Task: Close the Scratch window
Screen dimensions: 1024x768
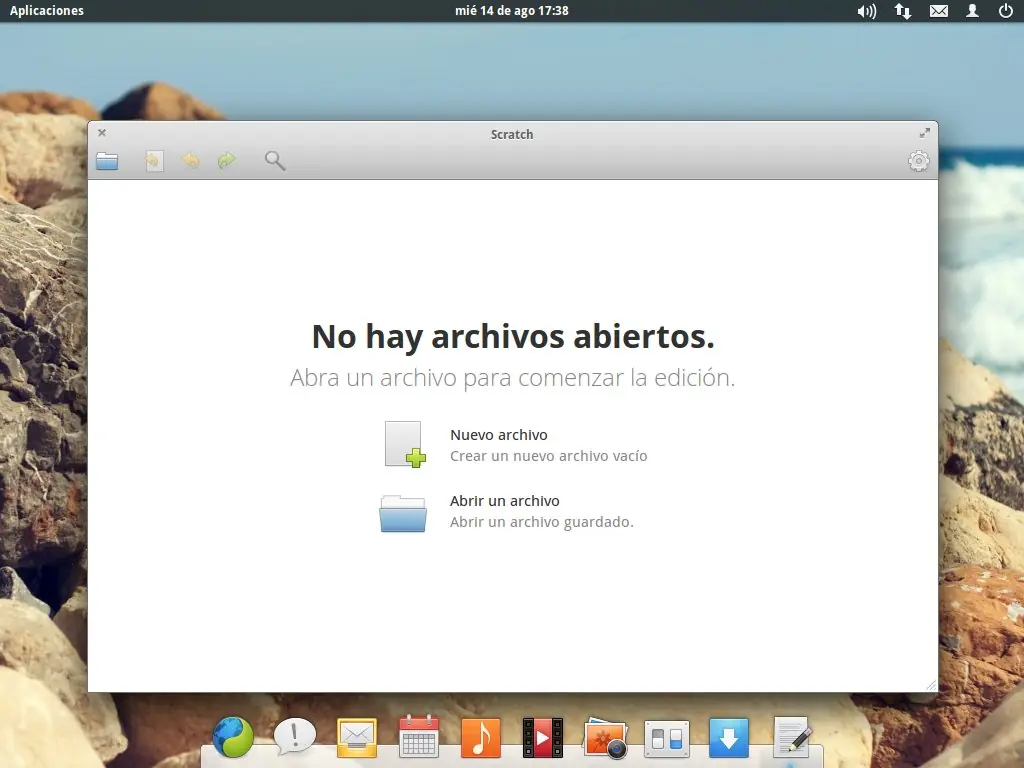Action: click(x=102, y=133)
